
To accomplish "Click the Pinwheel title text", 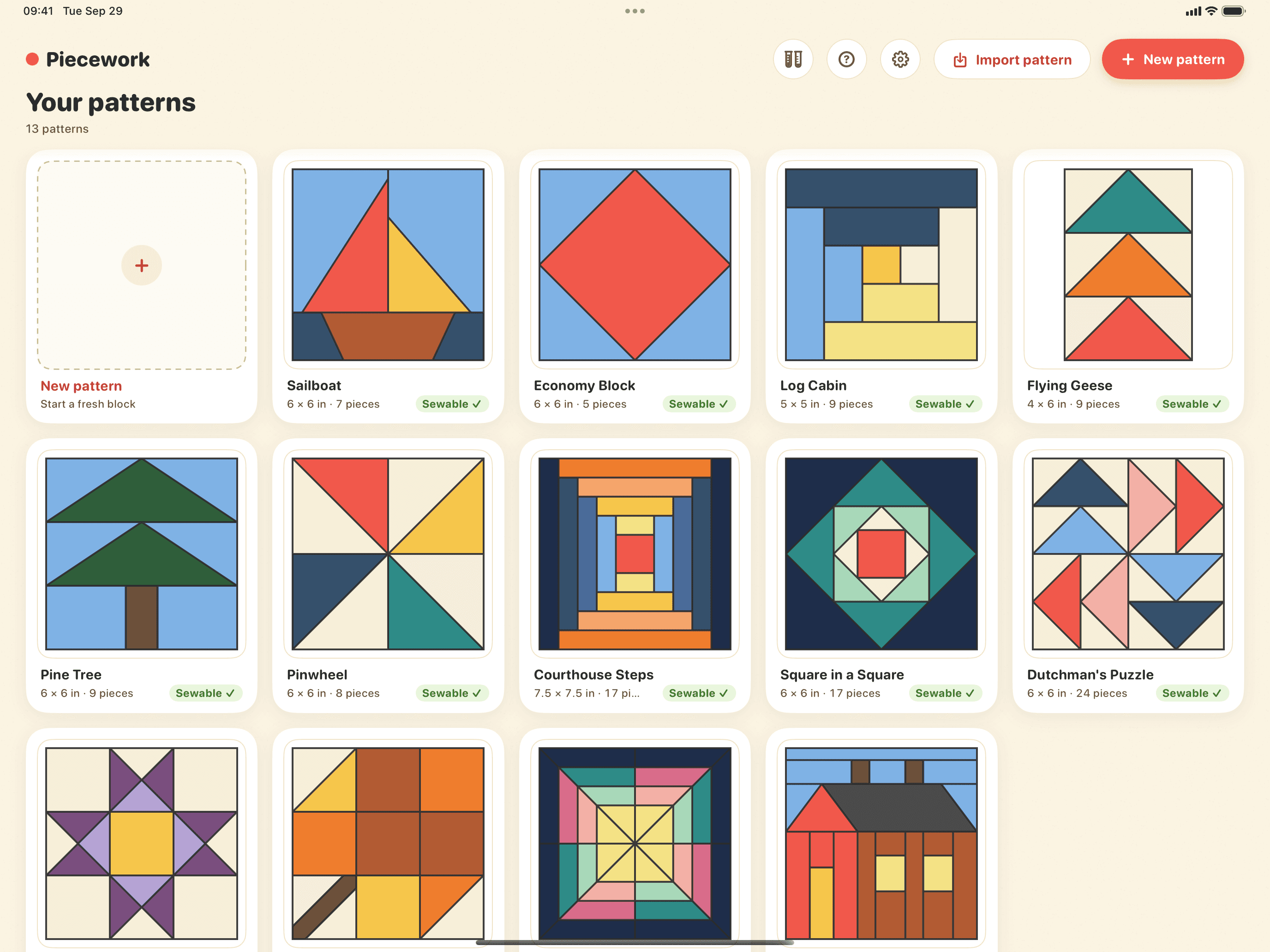I will pyautogui.click(x=317, y=675).
